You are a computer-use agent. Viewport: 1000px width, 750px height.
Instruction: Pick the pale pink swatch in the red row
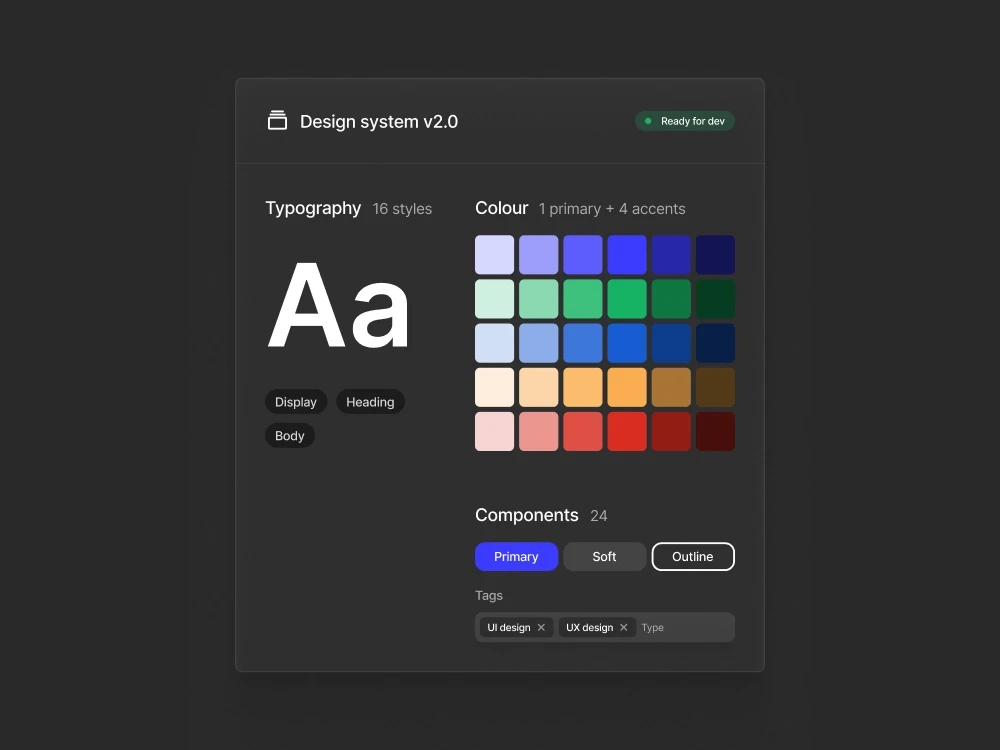494,432
